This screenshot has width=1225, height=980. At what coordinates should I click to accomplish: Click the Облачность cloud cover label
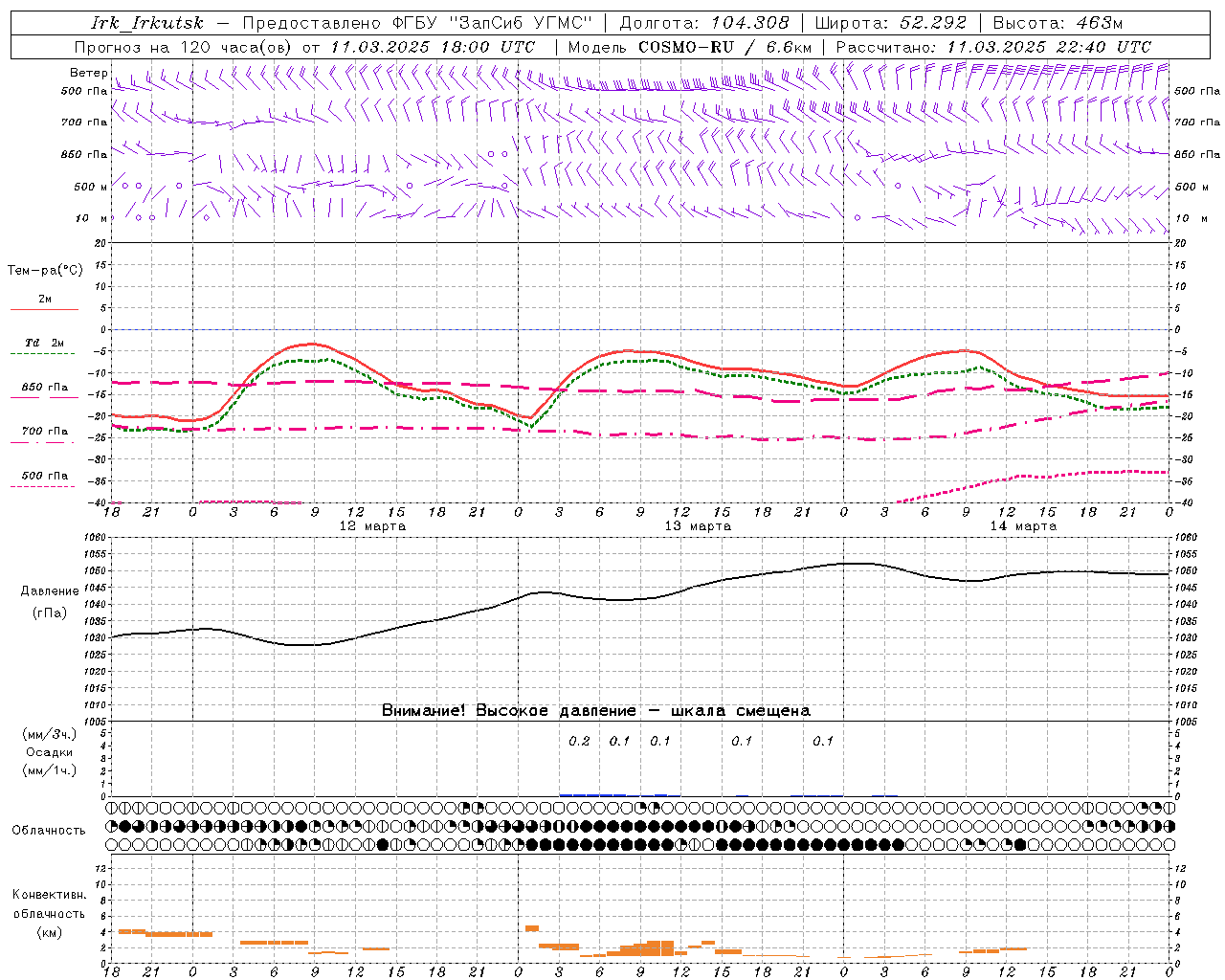48,831
